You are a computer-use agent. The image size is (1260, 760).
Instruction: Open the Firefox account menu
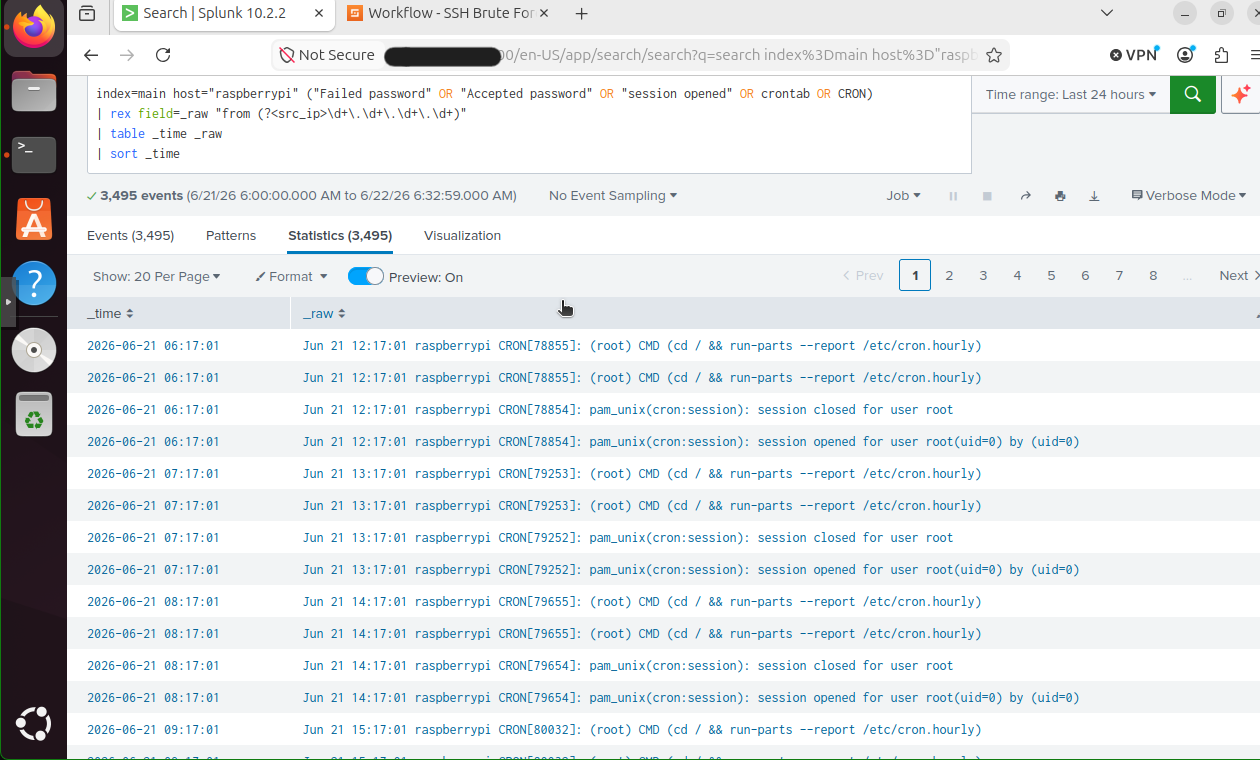point(1186,55)
